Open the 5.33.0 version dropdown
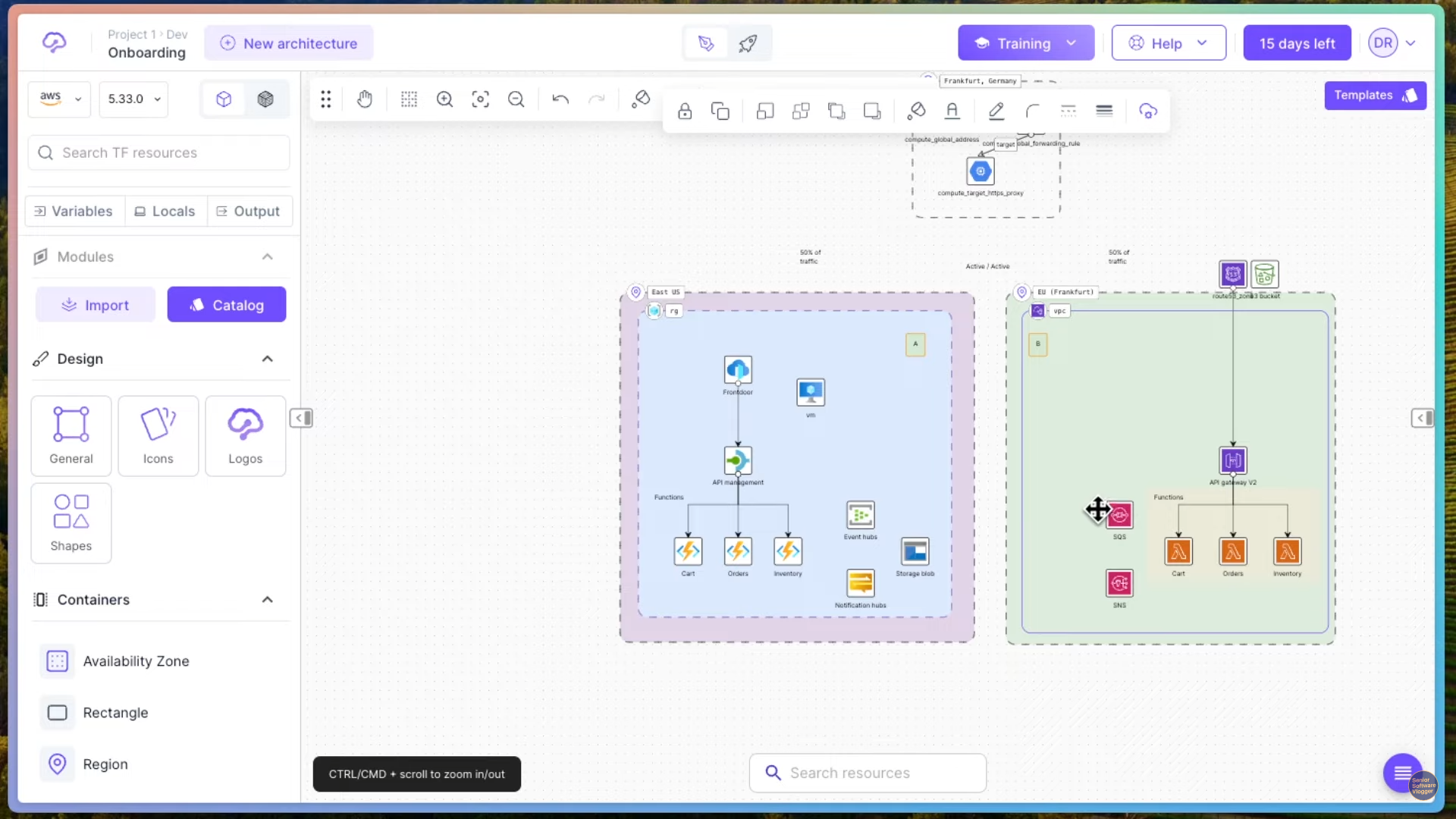Viewport: 1456px width, 819px height. (134, 99)
